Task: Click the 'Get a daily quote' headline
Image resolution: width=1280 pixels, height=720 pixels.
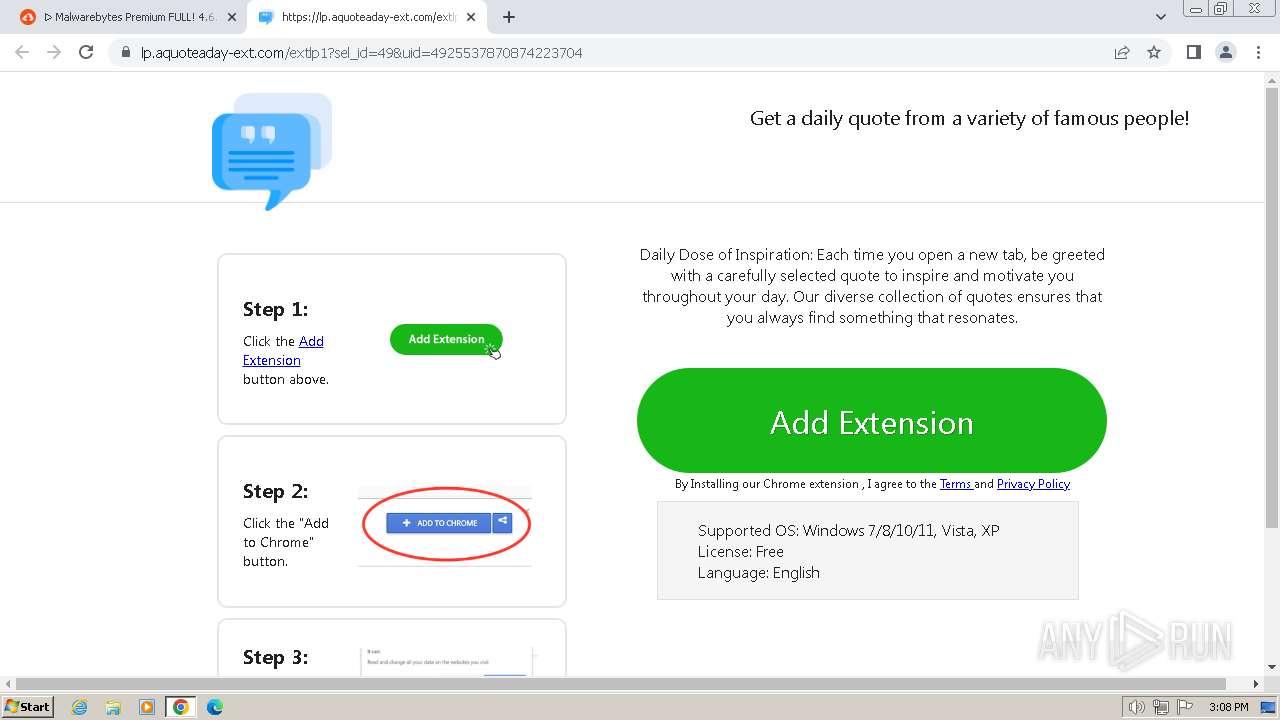Action: [x=969, y=118]
